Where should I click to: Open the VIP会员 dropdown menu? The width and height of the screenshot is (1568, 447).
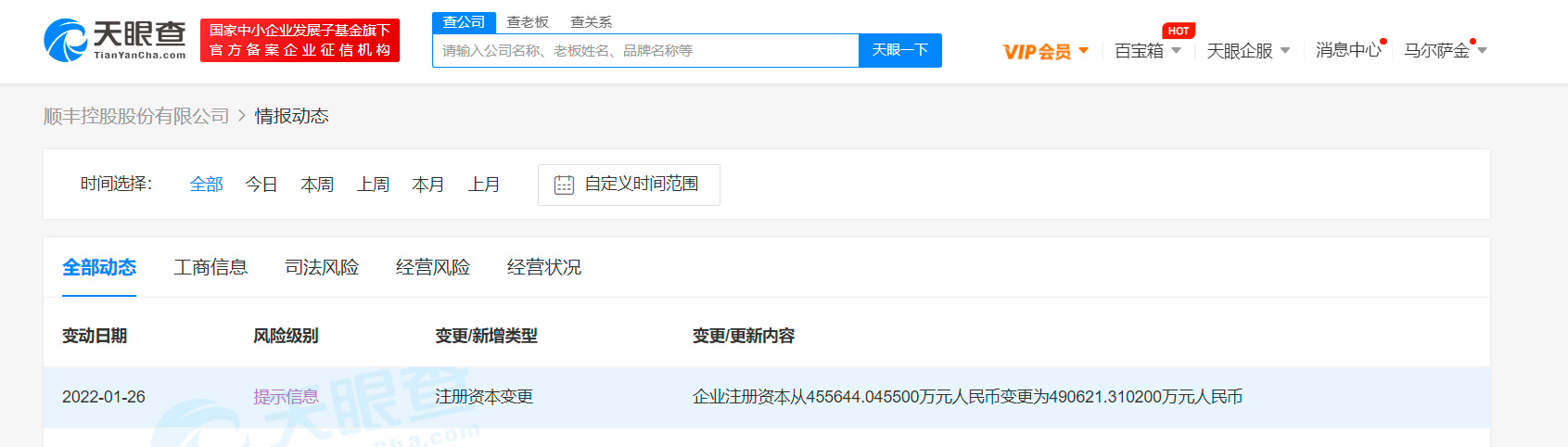[x=1045, y=51]
